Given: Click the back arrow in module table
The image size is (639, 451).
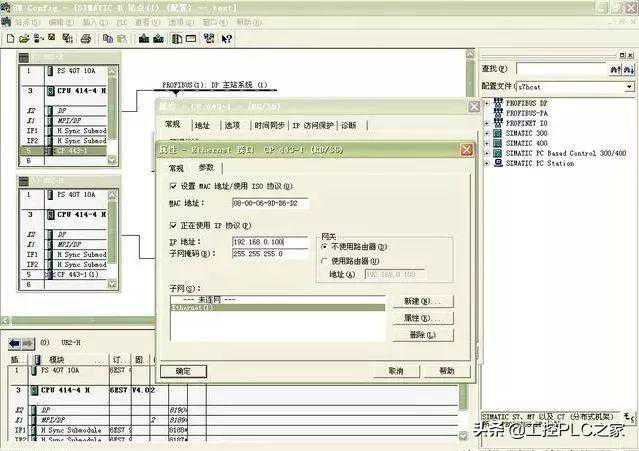Looking at the screenshot, I should (x=15, y=343).
